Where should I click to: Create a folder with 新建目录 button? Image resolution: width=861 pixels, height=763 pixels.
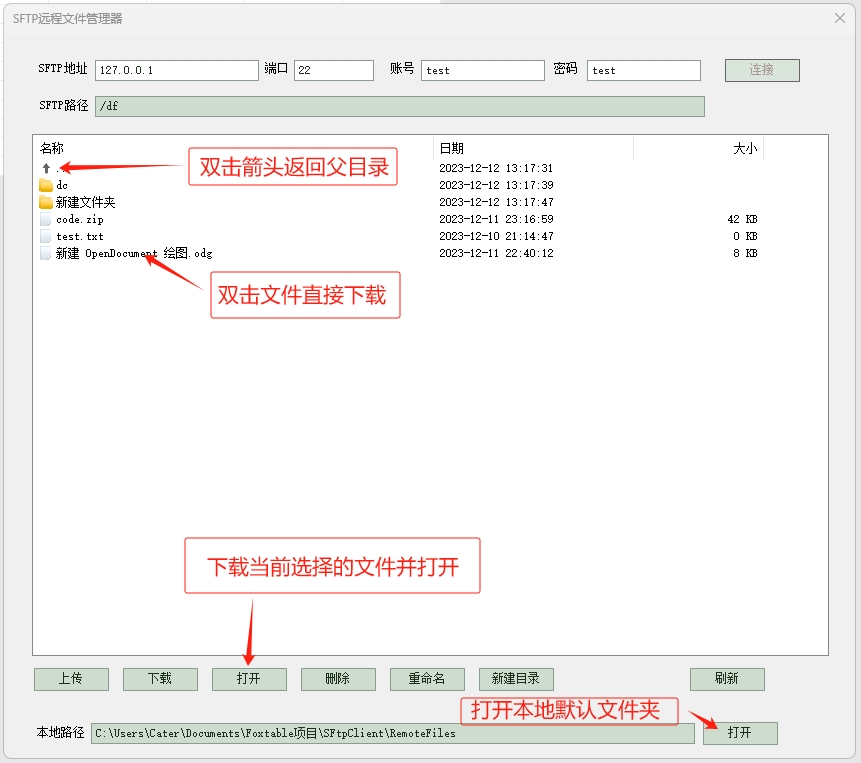(x=516, y=679)
